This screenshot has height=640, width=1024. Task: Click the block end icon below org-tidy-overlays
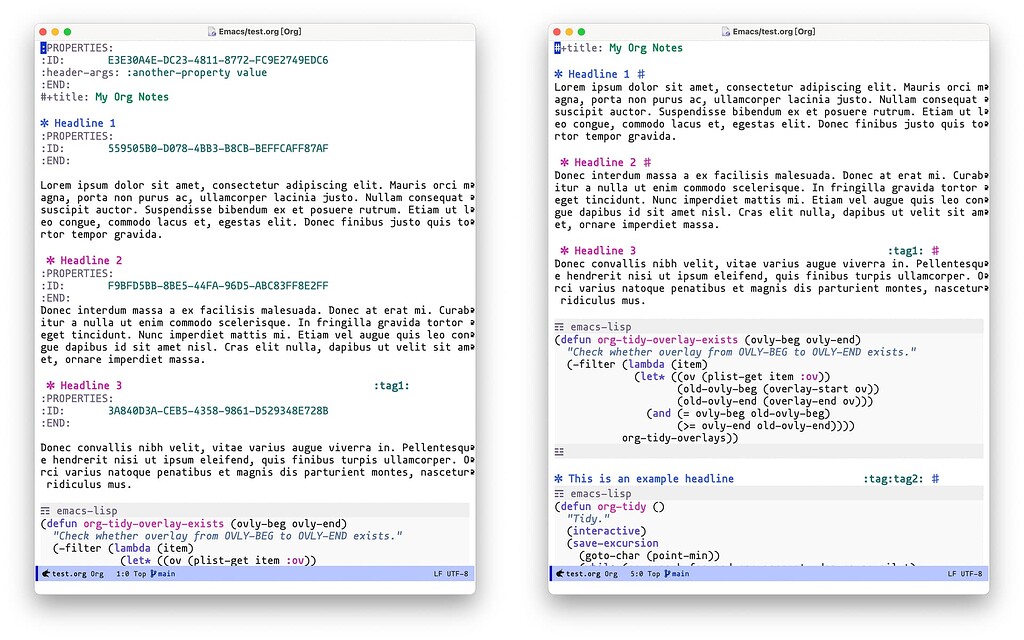pyautogui.click(x=558, y=452)
